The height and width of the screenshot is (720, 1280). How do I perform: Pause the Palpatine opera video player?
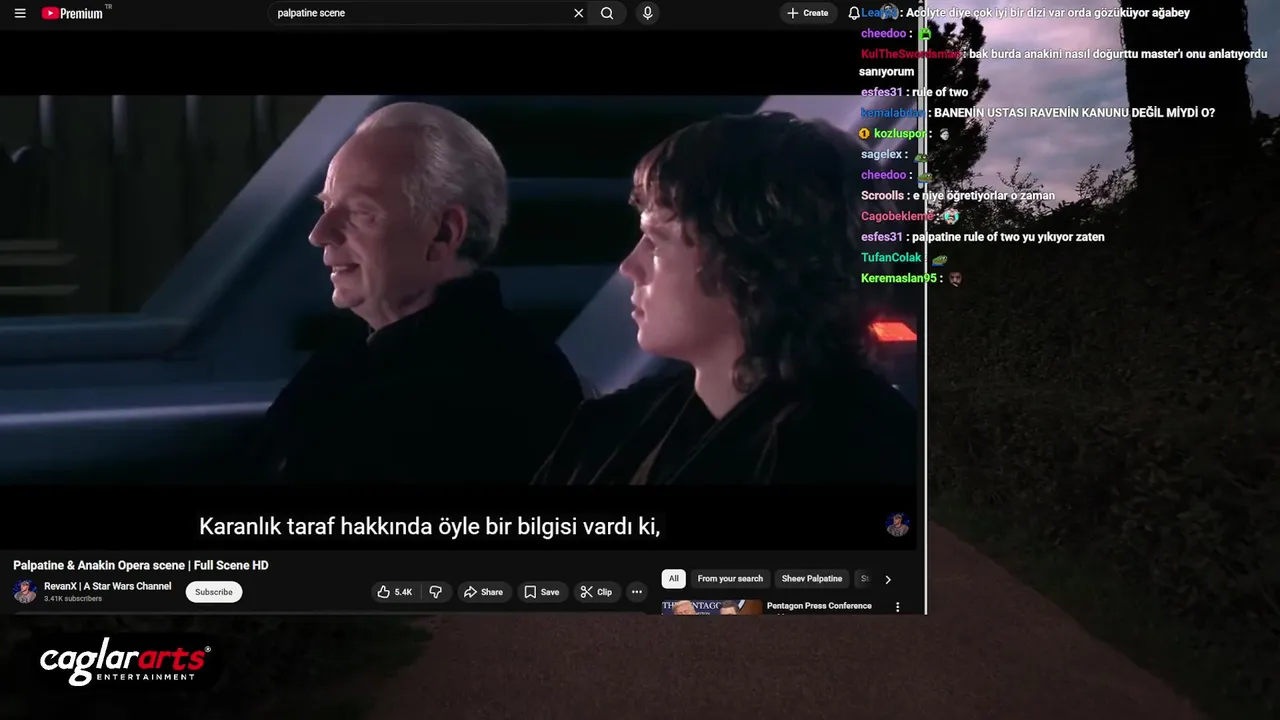pyautogui.click(x=458, y=290)
